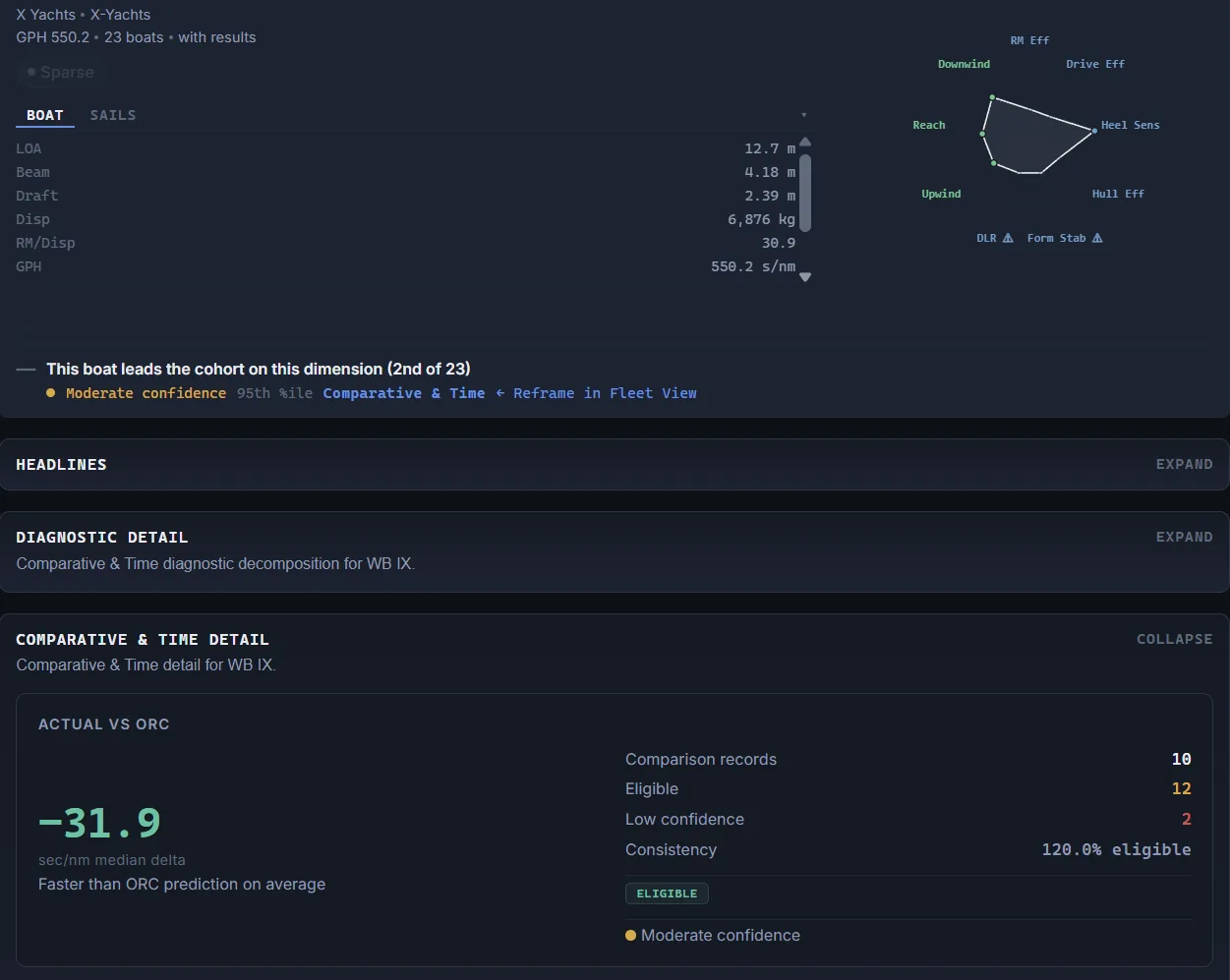1230x980 pixels.
Task: Click the spec list scrollbar up arrow
Action: [805, 143]
